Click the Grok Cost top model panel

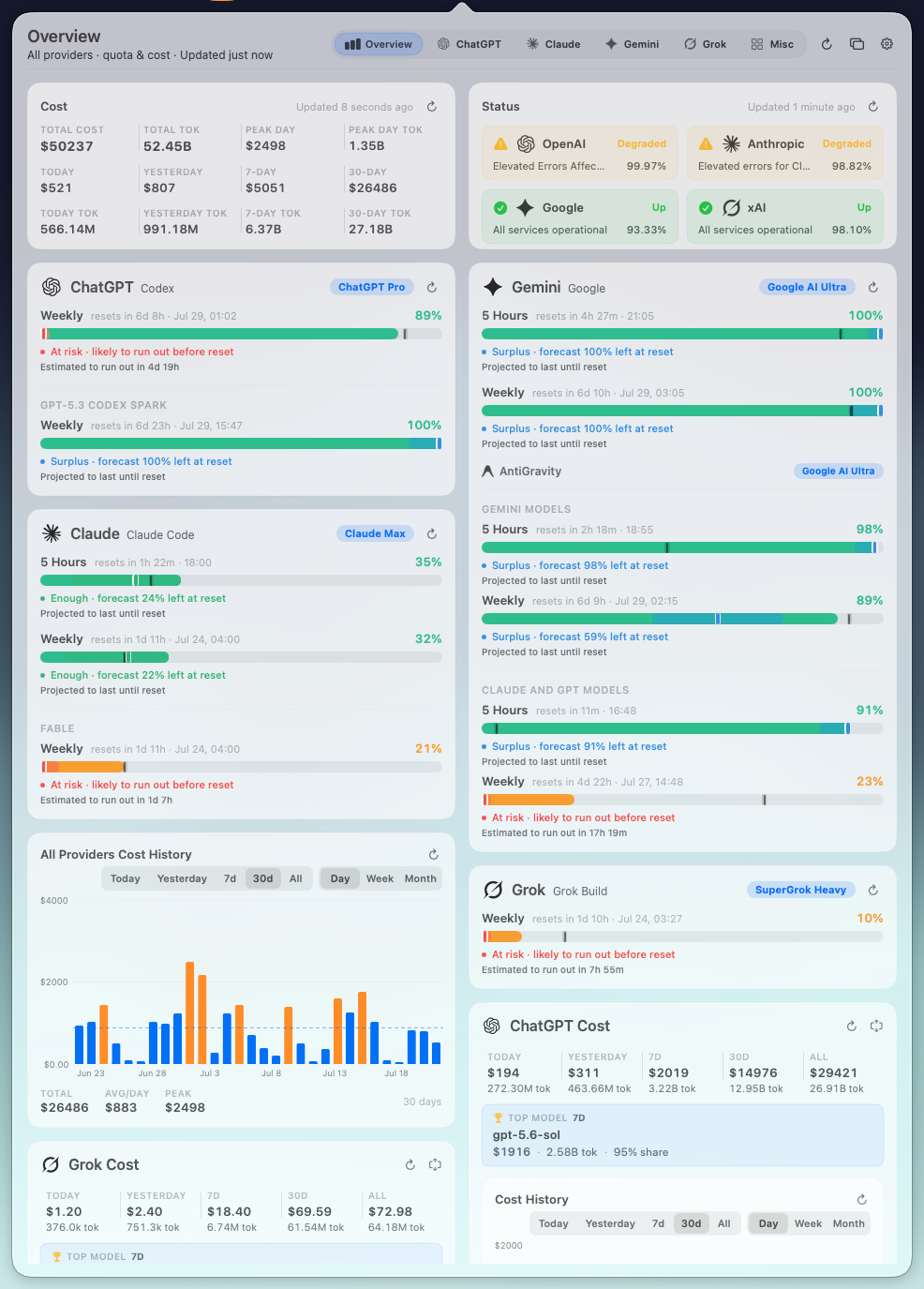(x=241, y=1253)
